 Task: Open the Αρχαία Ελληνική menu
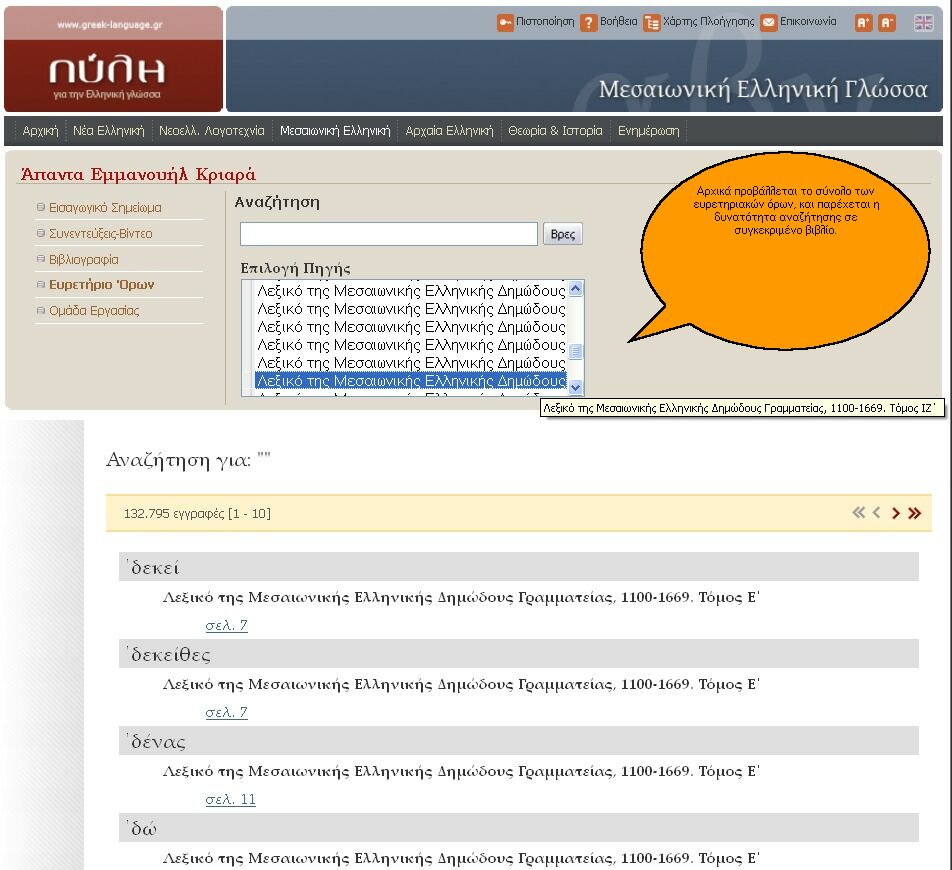[x=449, y=131]
